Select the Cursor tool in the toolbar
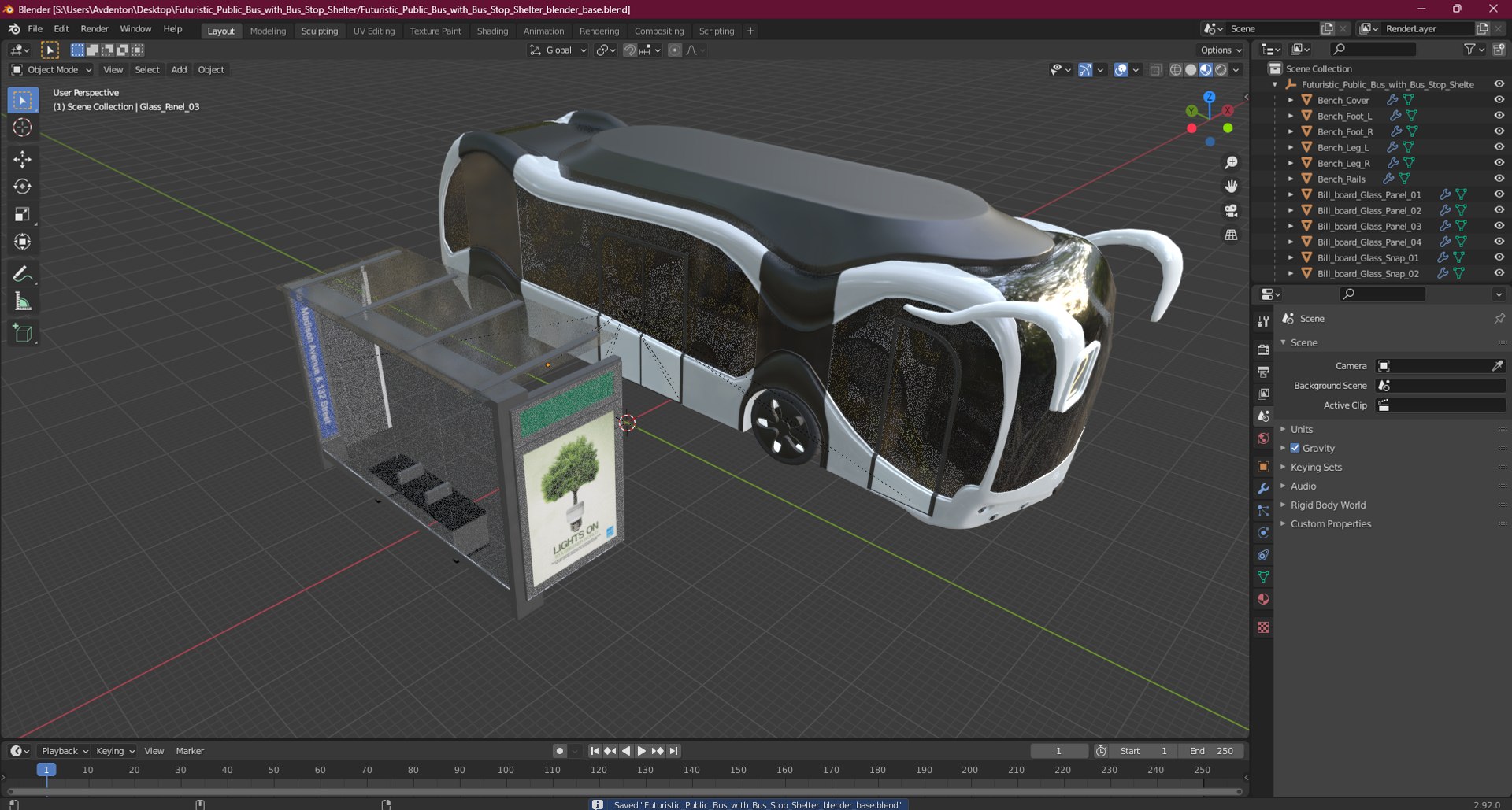Viewport: 1512px width, 810px height. [22, 128]
